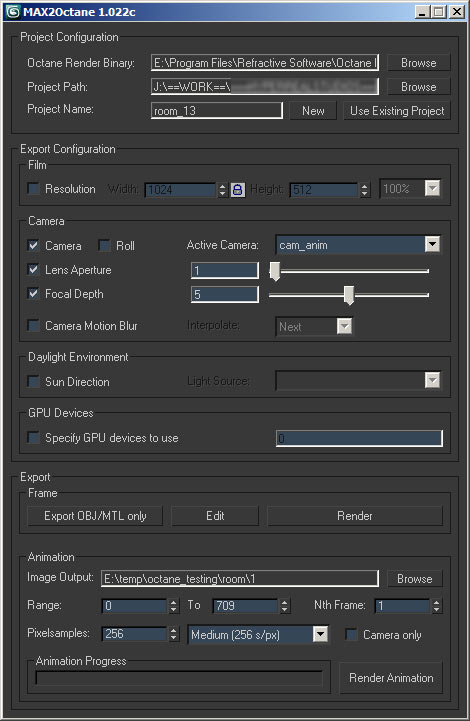
Task: Click the Project Name field room_13
Action: pyautogui.click(x=217, y=111)
